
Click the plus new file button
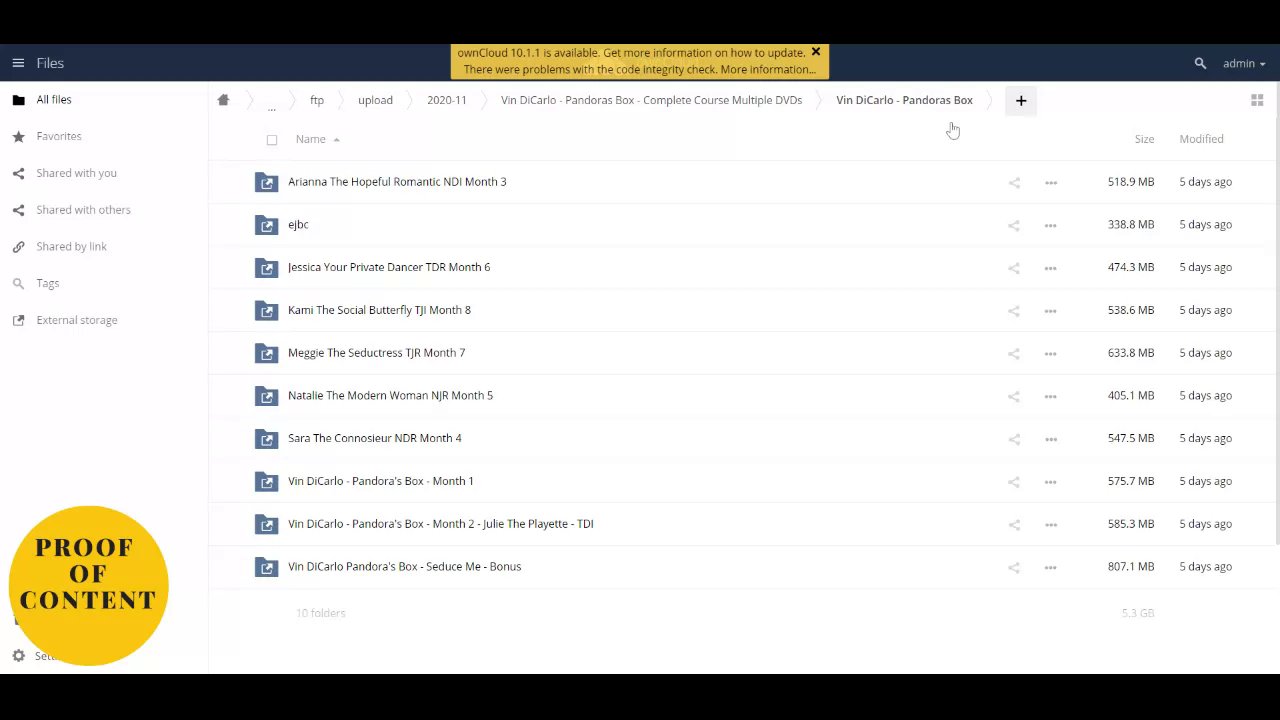[x=1021, y=100]
